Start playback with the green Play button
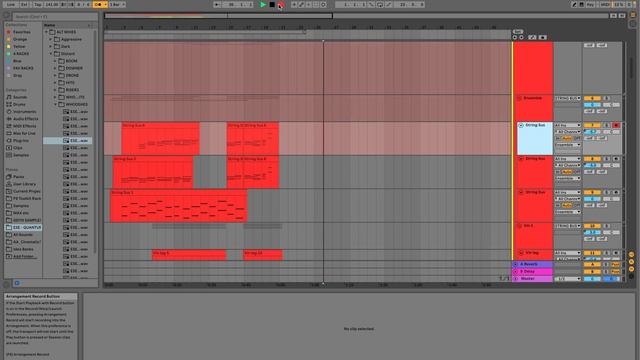Screen dimensions: 640x360 point(263,4)
